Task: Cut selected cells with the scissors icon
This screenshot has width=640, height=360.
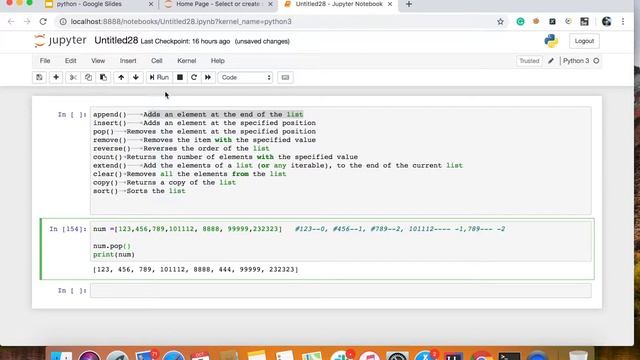Action: coord(73,77)
